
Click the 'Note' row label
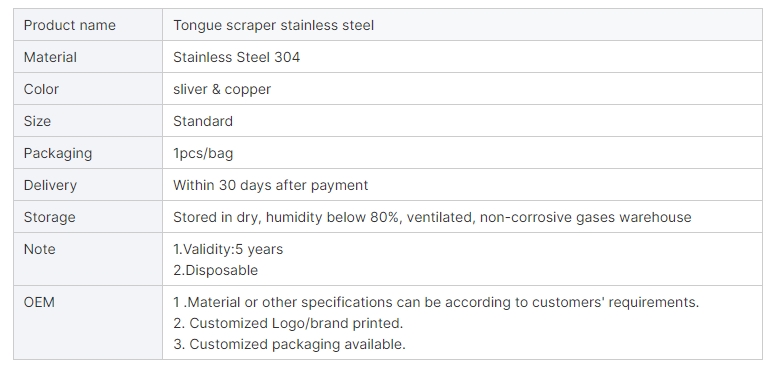[x=40, y=249]
